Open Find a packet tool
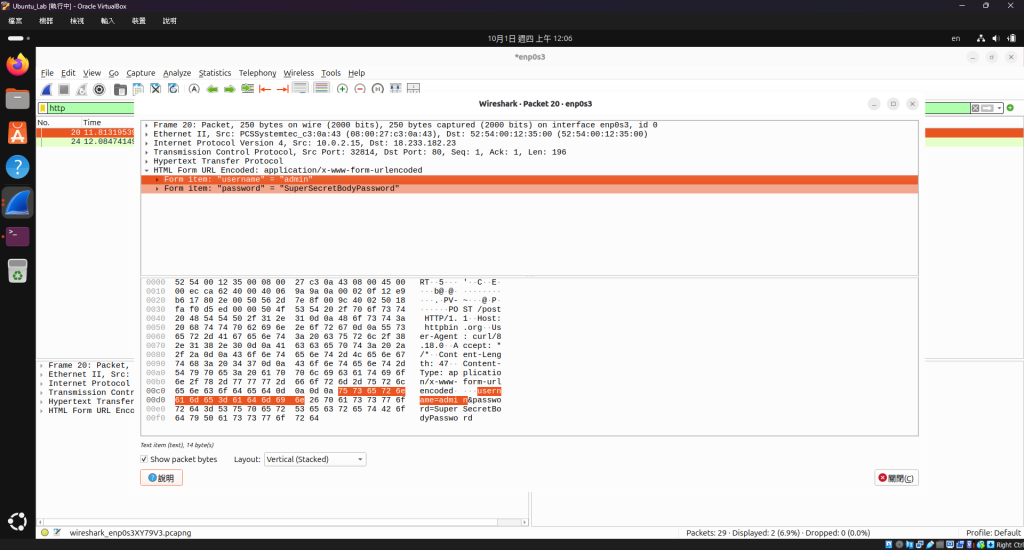The height and width of the screenshot is (550, 1024). (194, 89)
